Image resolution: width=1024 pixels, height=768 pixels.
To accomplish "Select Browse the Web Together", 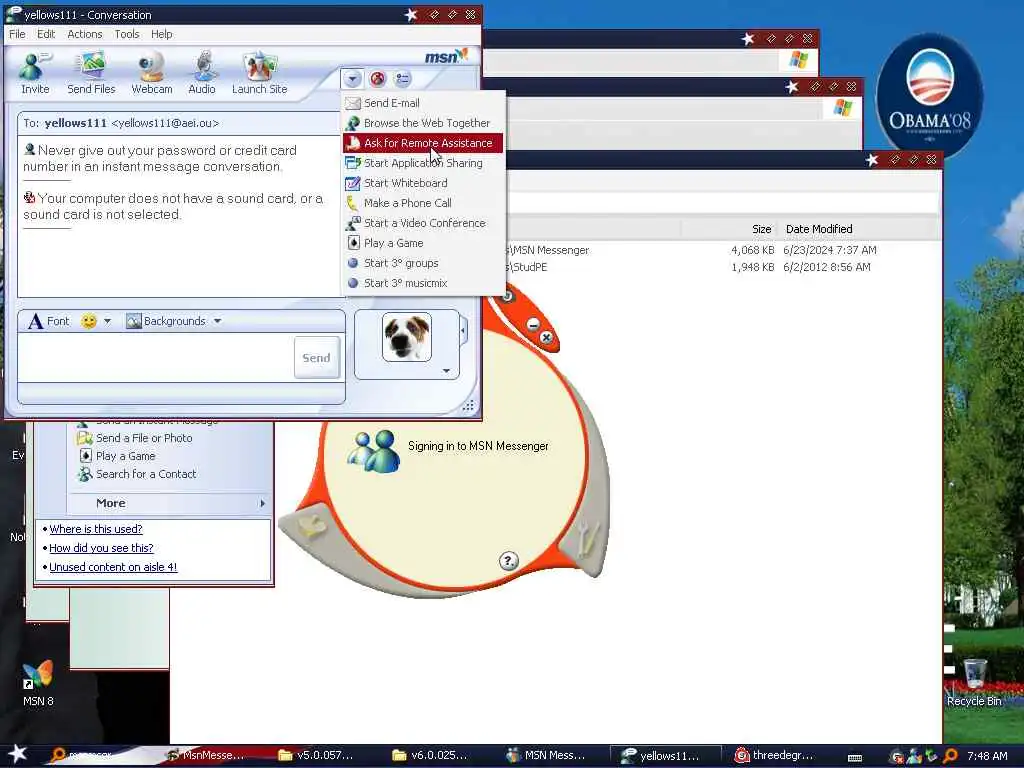I will 423,123.
